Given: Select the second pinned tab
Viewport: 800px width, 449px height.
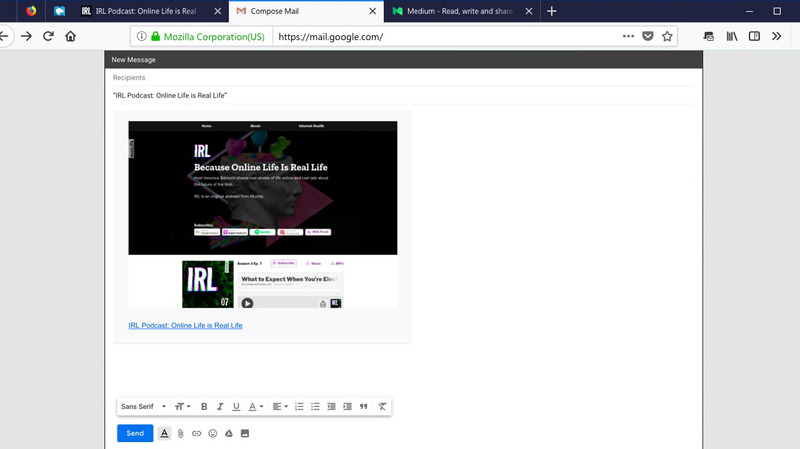Looking at the screenshot, I should (x=60, y=11).
